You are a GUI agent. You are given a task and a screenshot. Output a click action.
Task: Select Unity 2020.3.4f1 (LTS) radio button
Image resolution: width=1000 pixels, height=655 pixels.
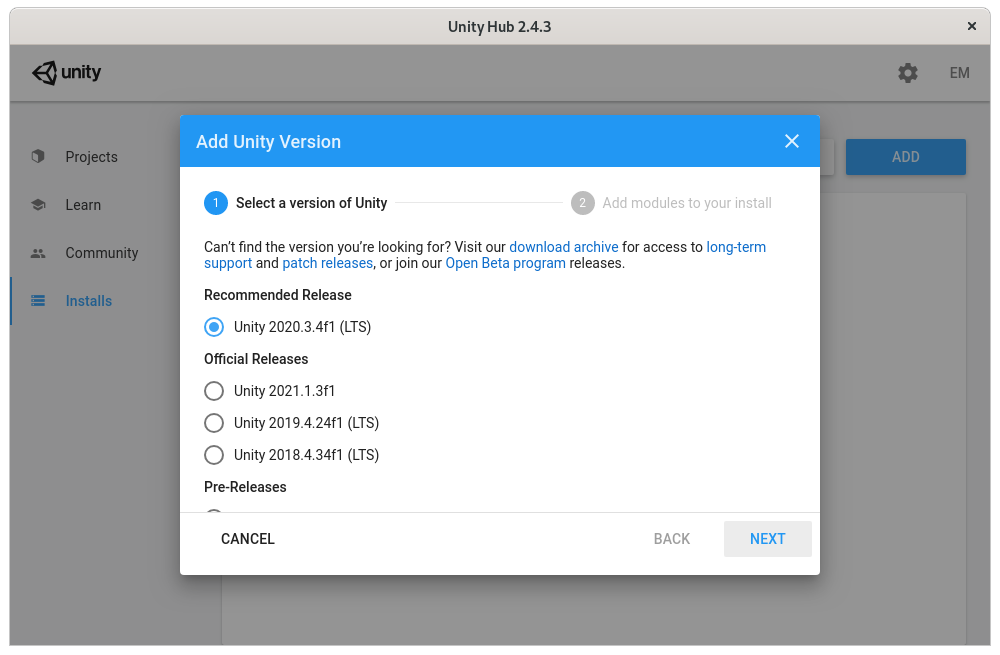pos(214,327)
